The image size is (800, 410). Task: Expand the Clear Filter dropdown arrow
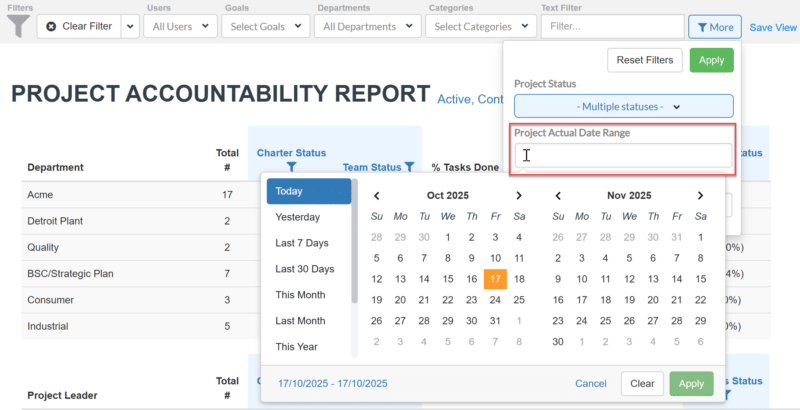[x=130, y=27]
